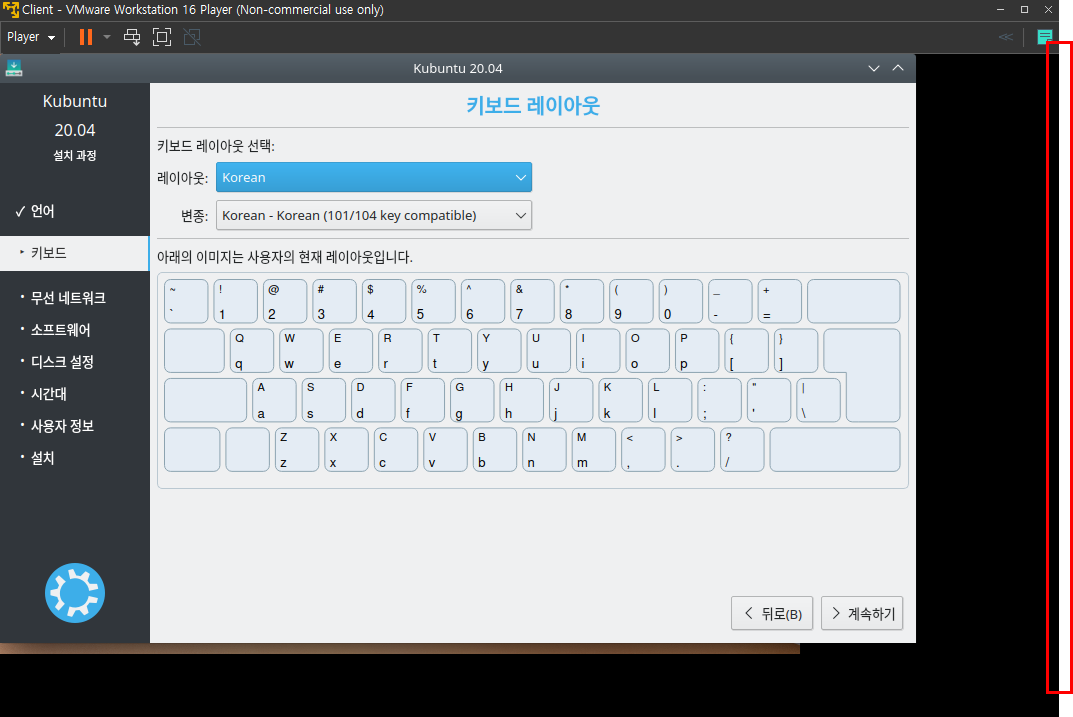Image resolution: width=1073 pixels, height=717 pixels.
Task: Click the A key in the keyboard preview
Action: [274, 400]
